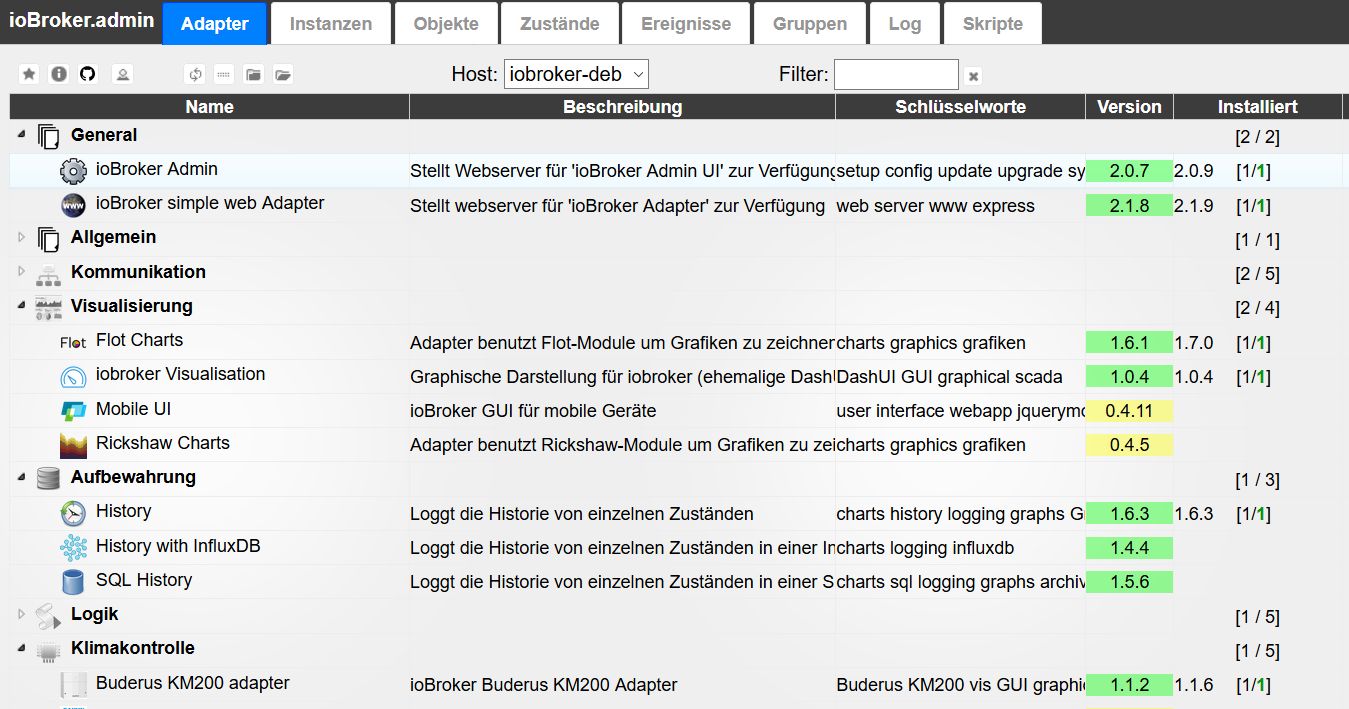Select the Mobile UI row name
This screenshot has height=709, width=1349.
pyautogui.click(x=134, y=409)
